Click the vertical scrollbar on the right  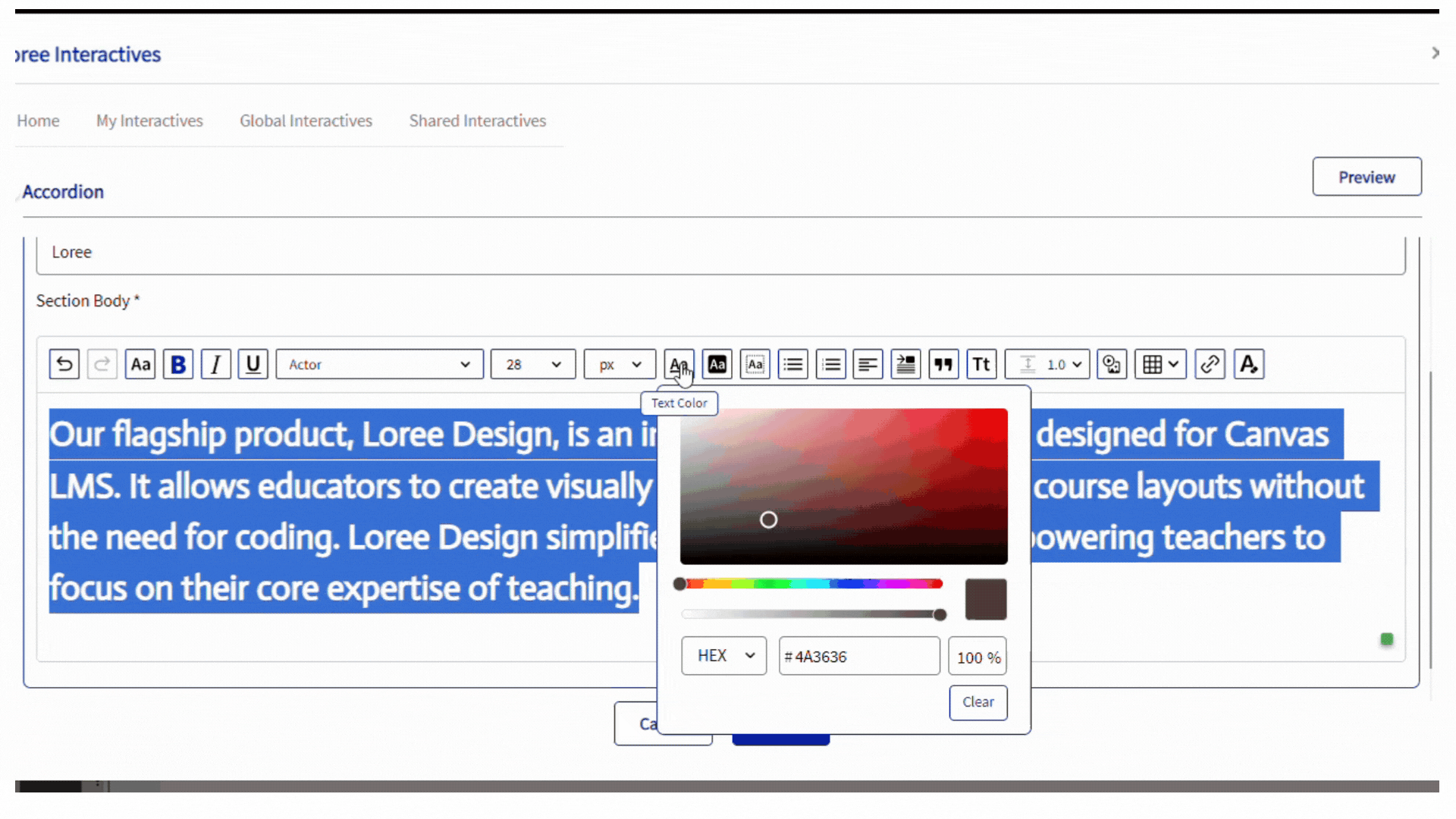[1430, 519]
